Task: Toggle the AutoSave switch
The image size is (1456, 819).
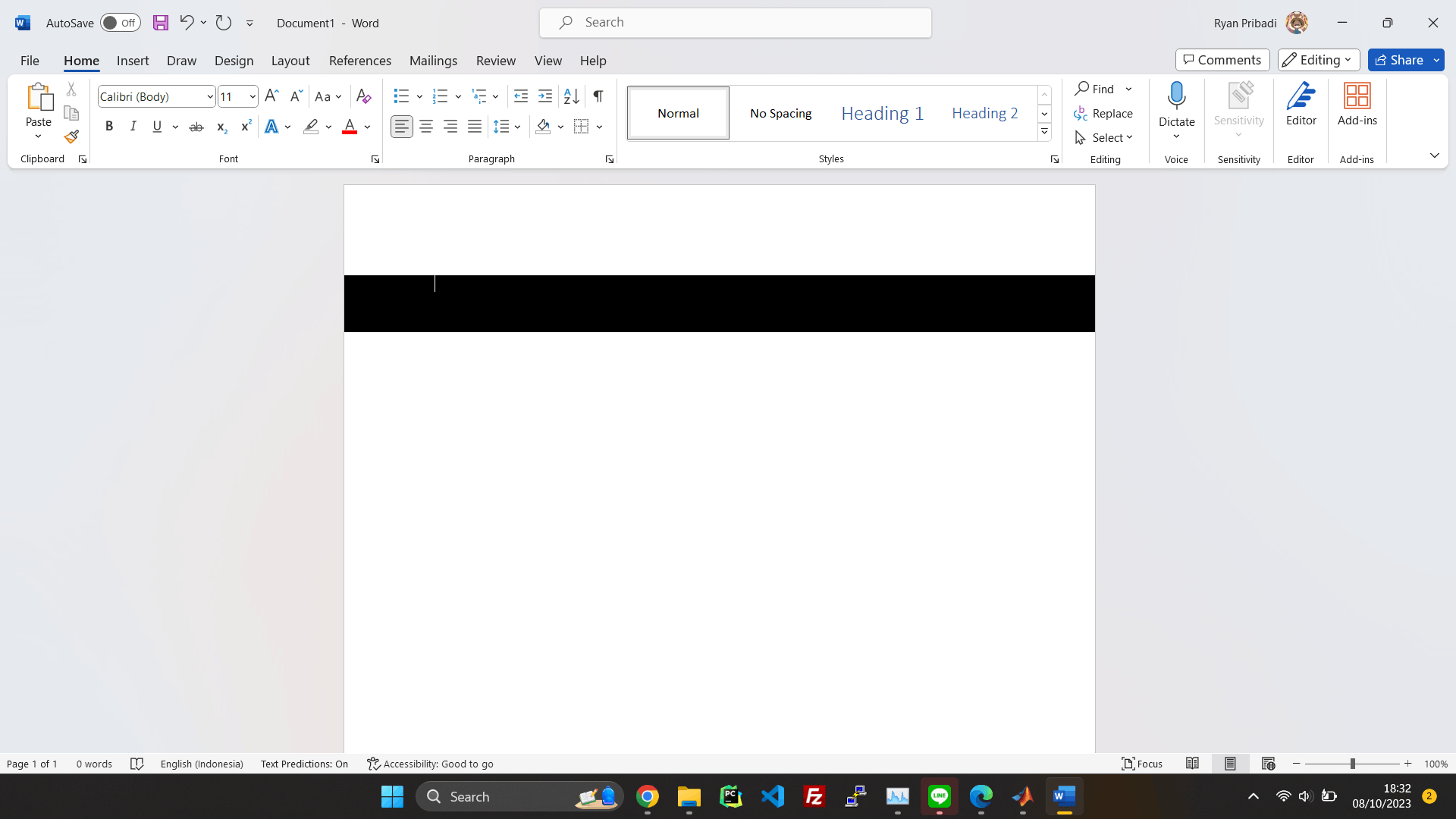Action: [x=121, y=23]
